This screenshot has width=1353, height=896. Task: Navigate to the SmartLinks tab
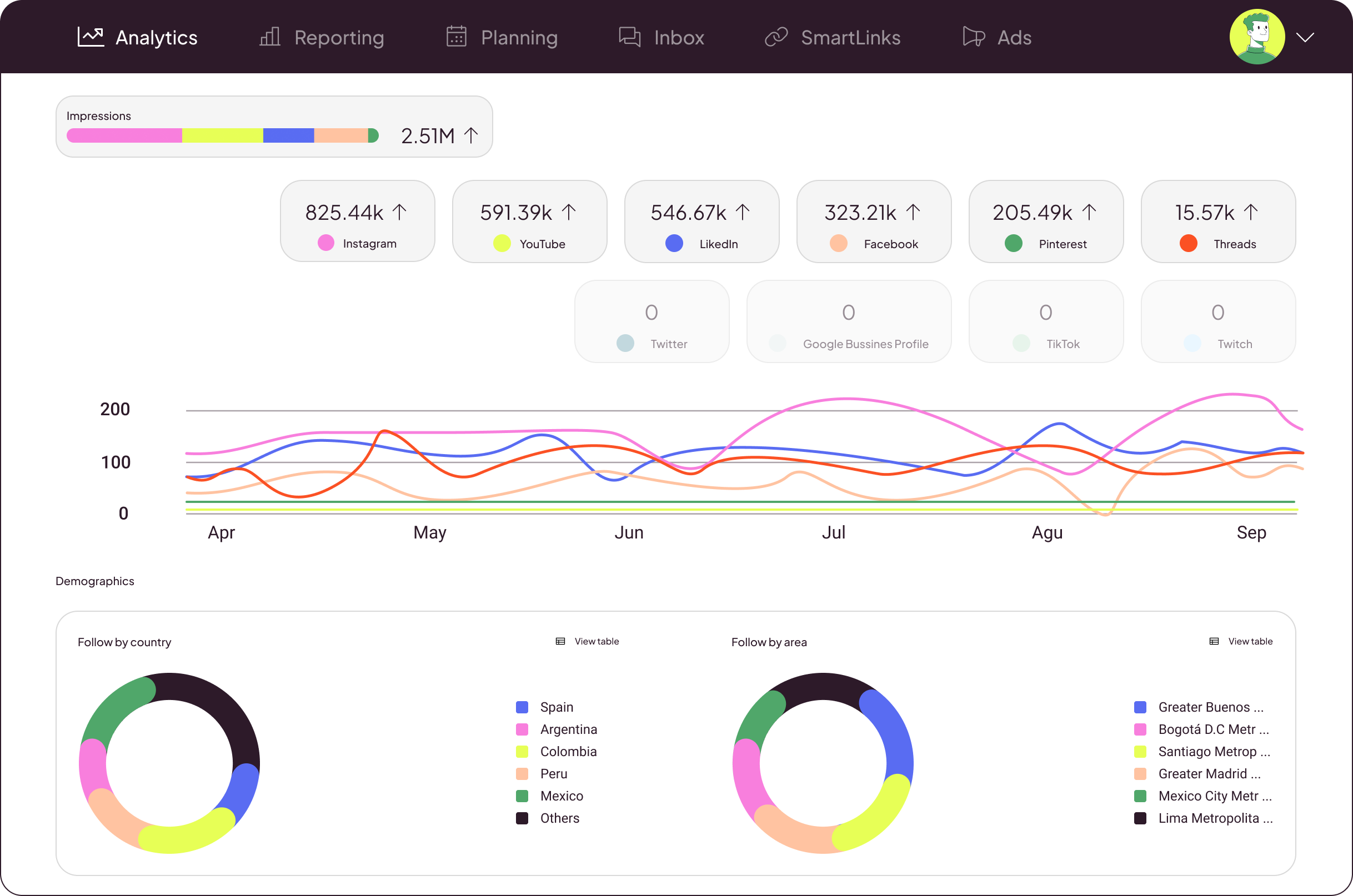833,37
